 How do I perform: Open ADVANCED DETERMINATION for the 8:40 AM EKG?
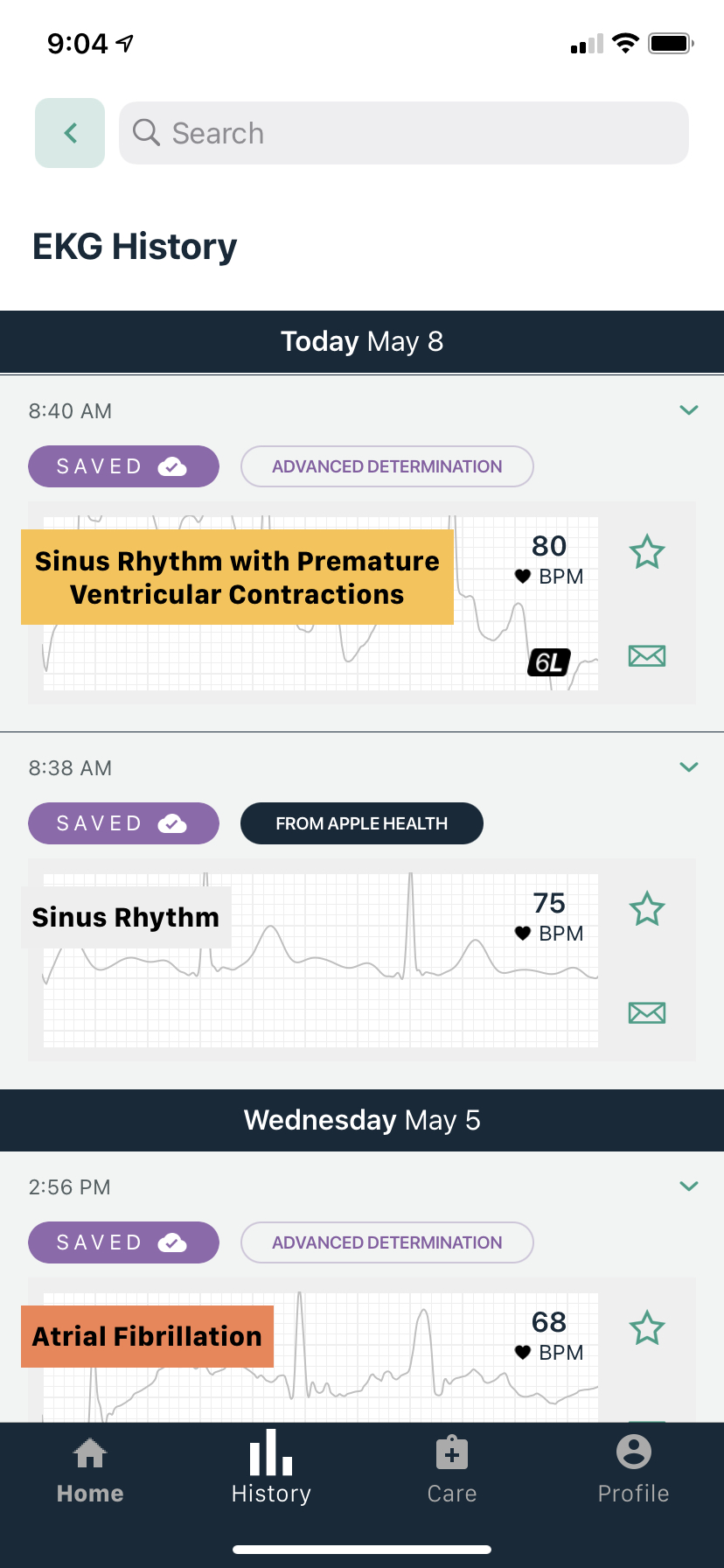(386, 466)
